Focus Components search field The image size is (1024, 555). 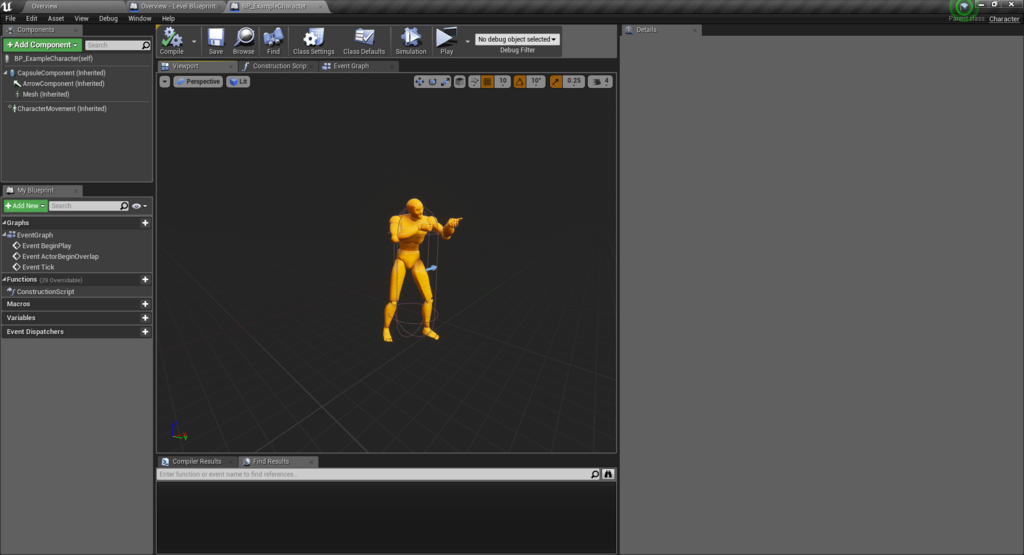click(118, 45)
